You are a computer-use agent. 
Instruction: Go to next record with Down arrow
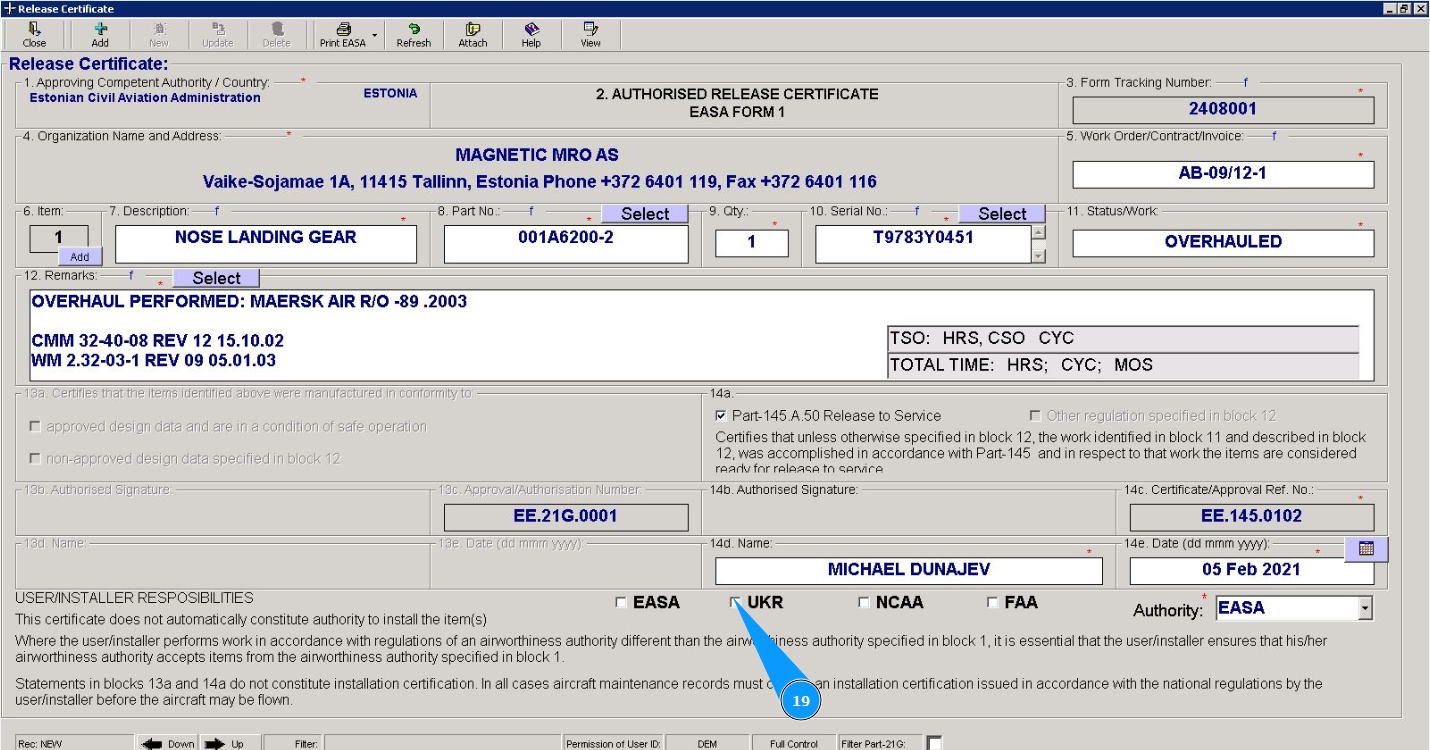tap(166, 743)
